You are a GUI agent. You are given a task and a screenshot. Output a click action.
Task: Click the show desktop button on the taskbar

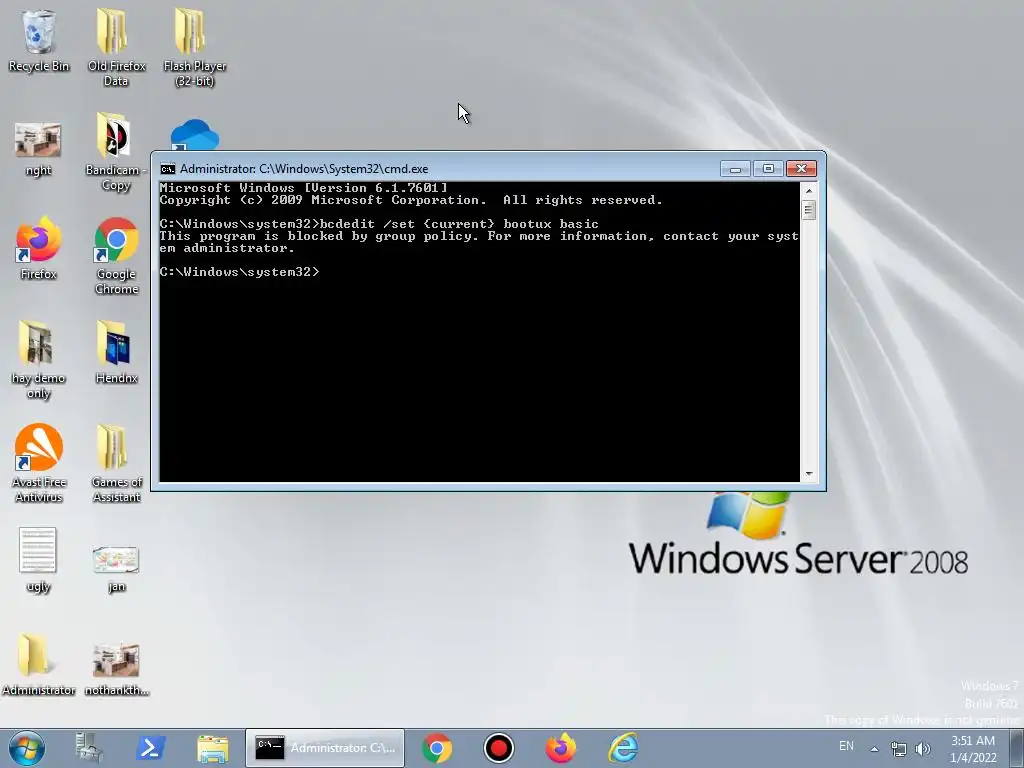(1018, 748)
